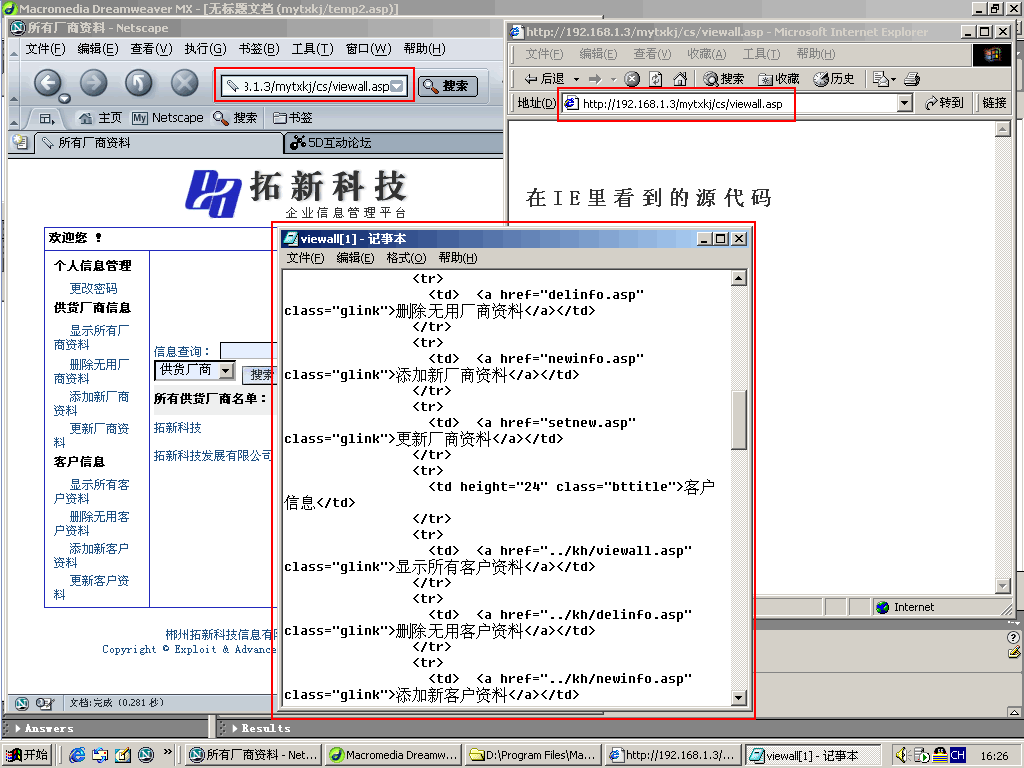Open 供货厂商 dropdown
Image resolution: width=1024 pixels, height=768 pixels.
pyautogui.click(x=195, y=370)
